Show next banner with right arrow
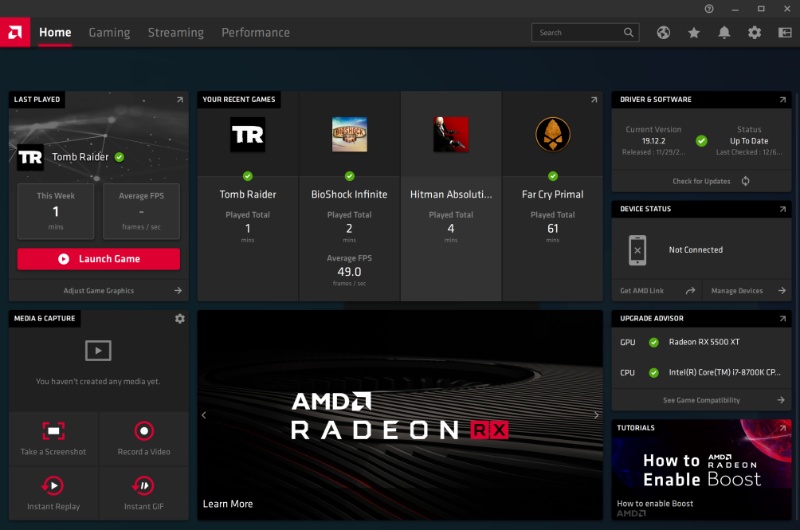Image resolution: width=800 pixels, height=530 pixels. pyautogui.click(x=596, y=415)
